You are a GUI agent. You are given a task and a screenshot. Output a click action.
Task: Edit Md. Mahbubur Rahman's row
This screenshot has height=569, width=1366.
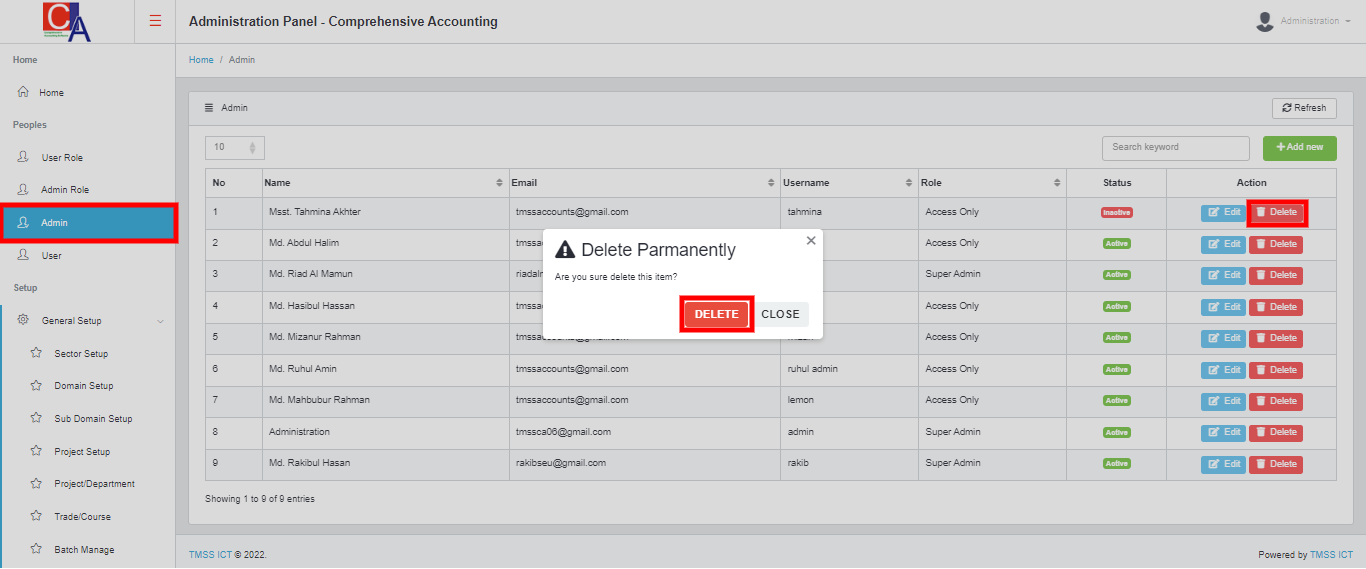pos(1223,401)
